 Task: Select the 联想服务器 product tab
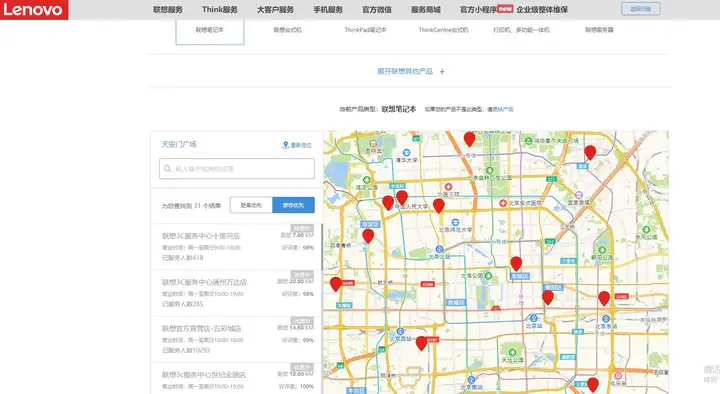pyautogui.click(x=599, y=30)
